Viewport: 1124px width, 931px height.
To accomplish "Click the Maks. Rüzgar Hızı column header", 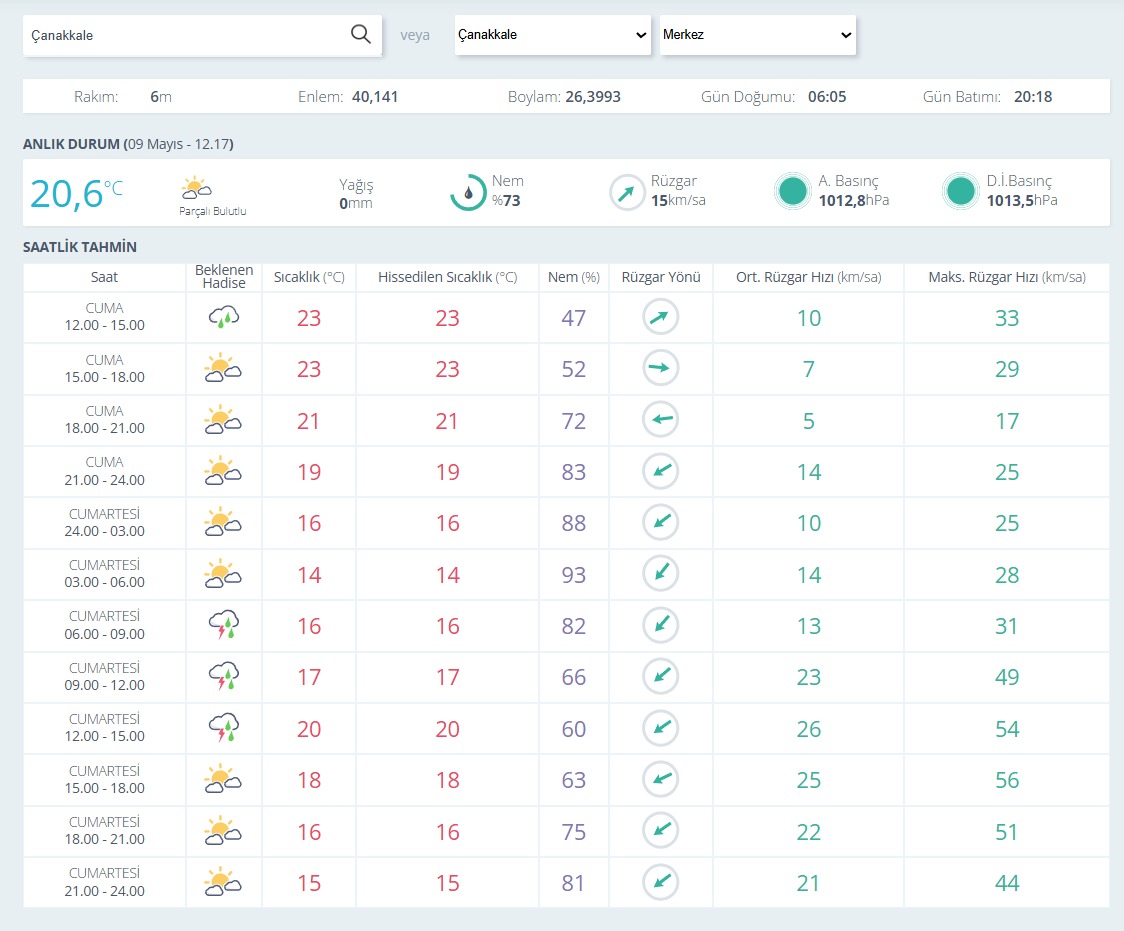I will coord(1007,277).
